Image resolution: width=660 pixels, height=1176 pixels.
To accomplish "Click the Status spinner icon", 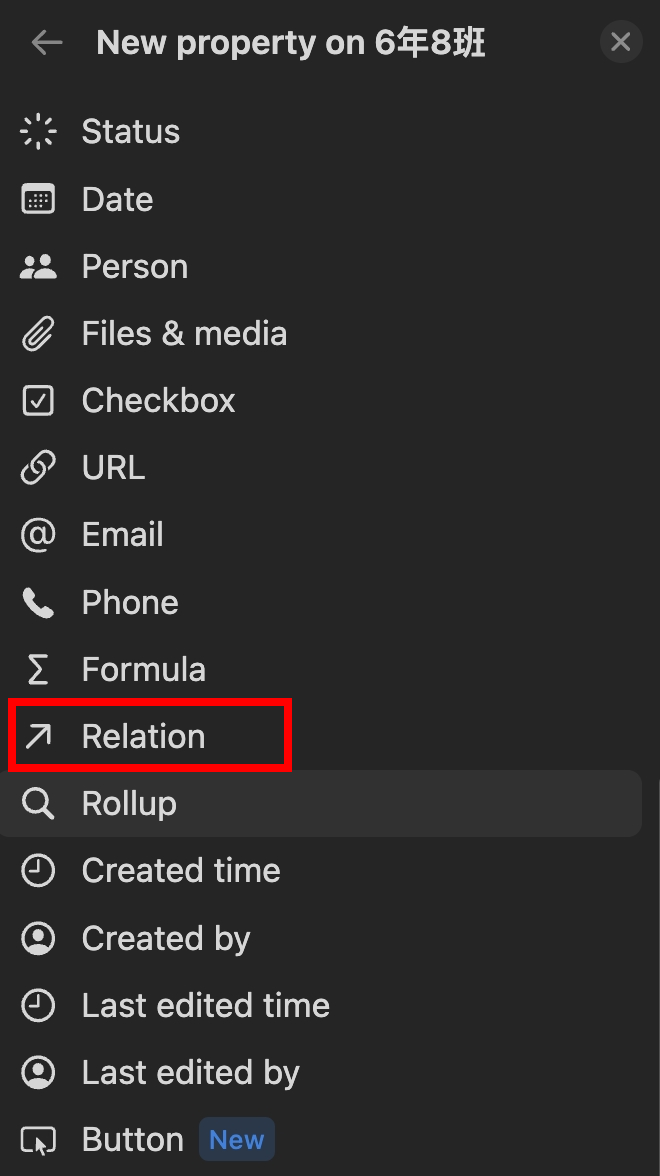I will [38, 132].
